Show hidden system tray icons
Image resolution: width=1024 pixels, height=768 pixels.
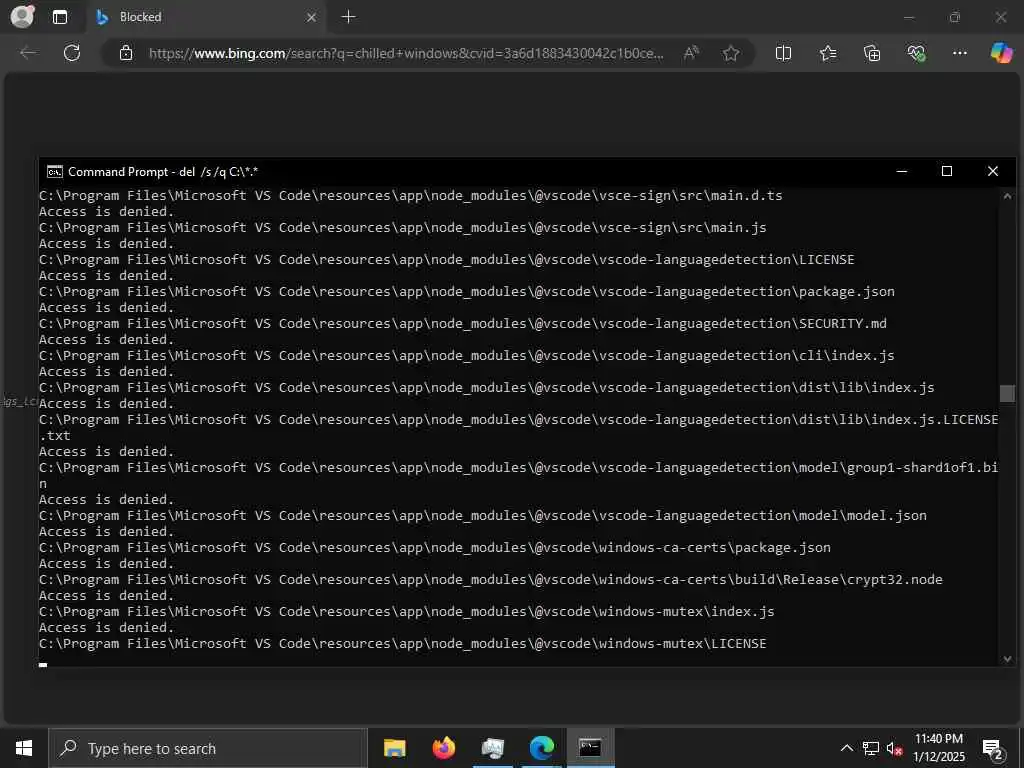click(x=846, y=748)
